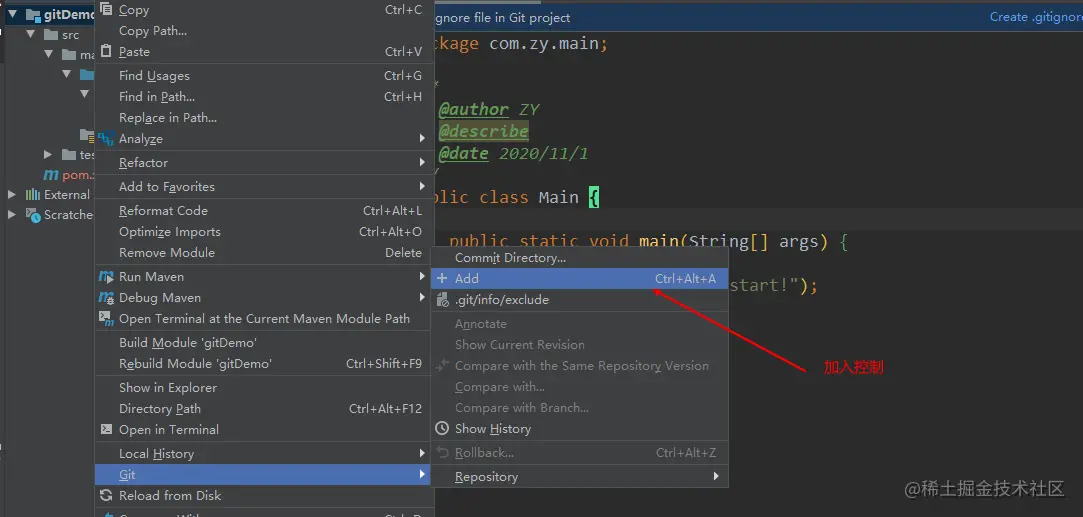
Task: Select Reformat Code menu entry
Action: pos(264,211)
